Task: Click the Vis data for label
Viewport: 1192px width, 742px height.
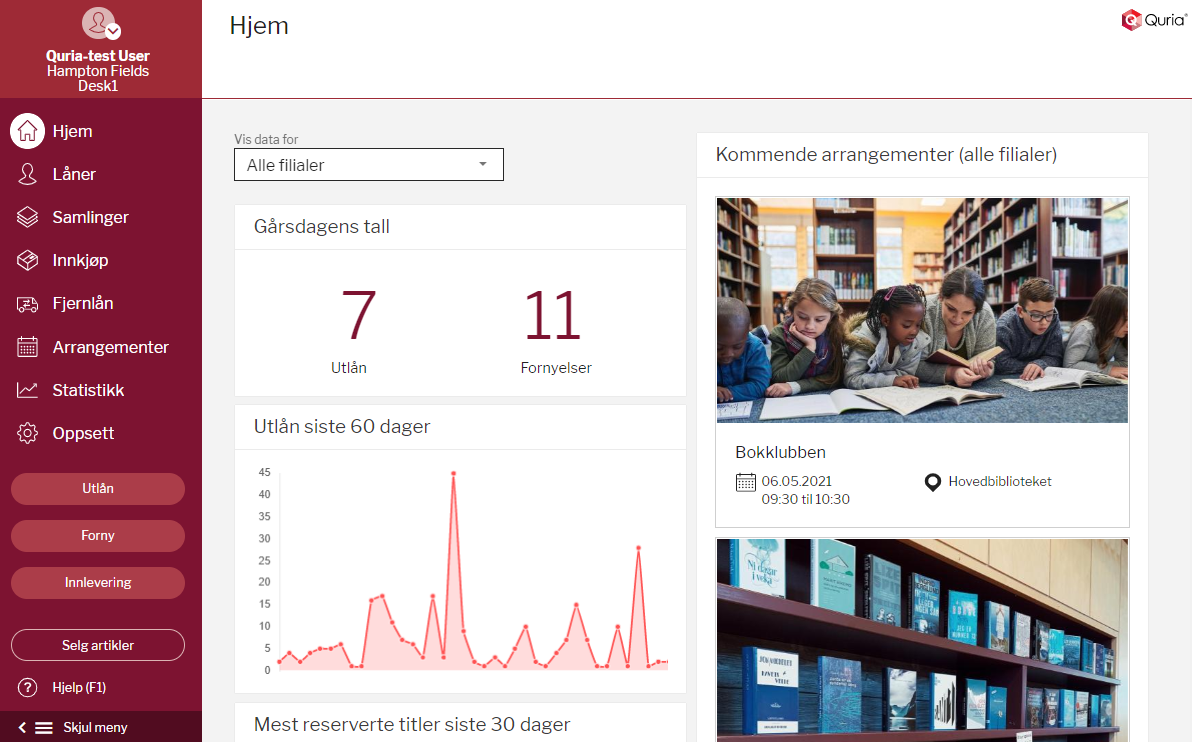Action: (266, 139)
